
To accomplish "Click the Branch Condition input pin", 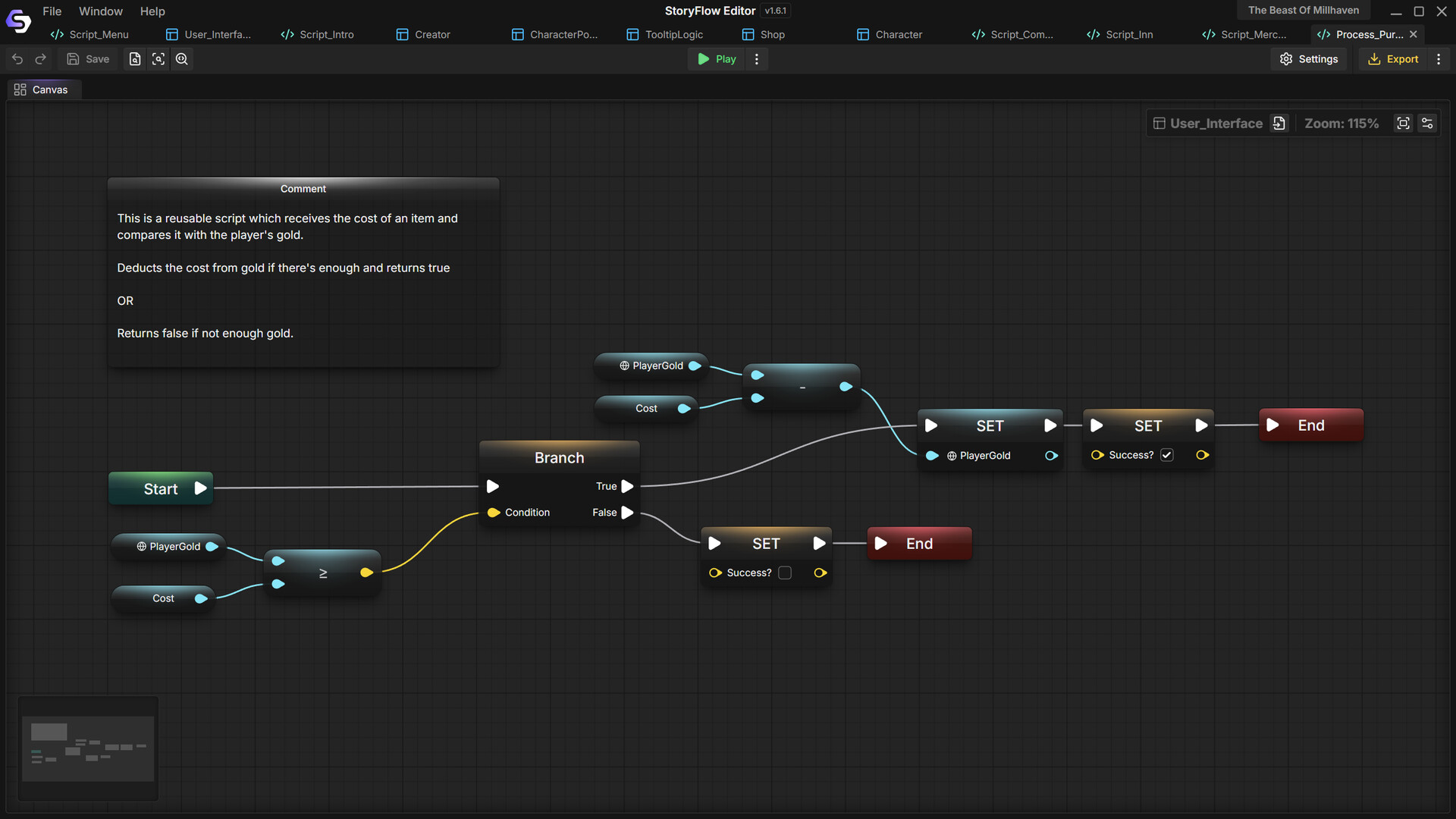I will [x=494, y=513].
